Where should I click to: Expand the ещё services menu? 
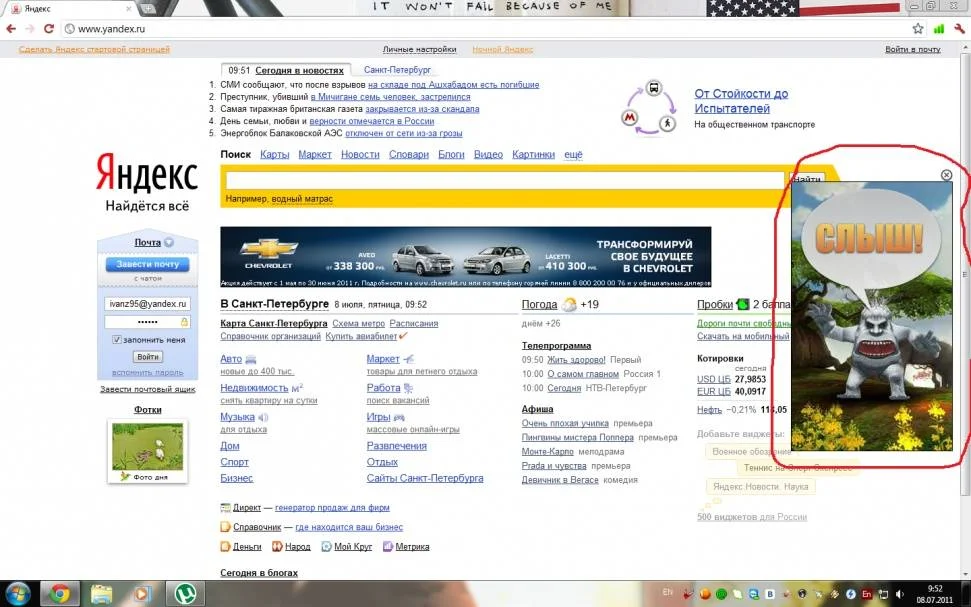tap(573, 155)
